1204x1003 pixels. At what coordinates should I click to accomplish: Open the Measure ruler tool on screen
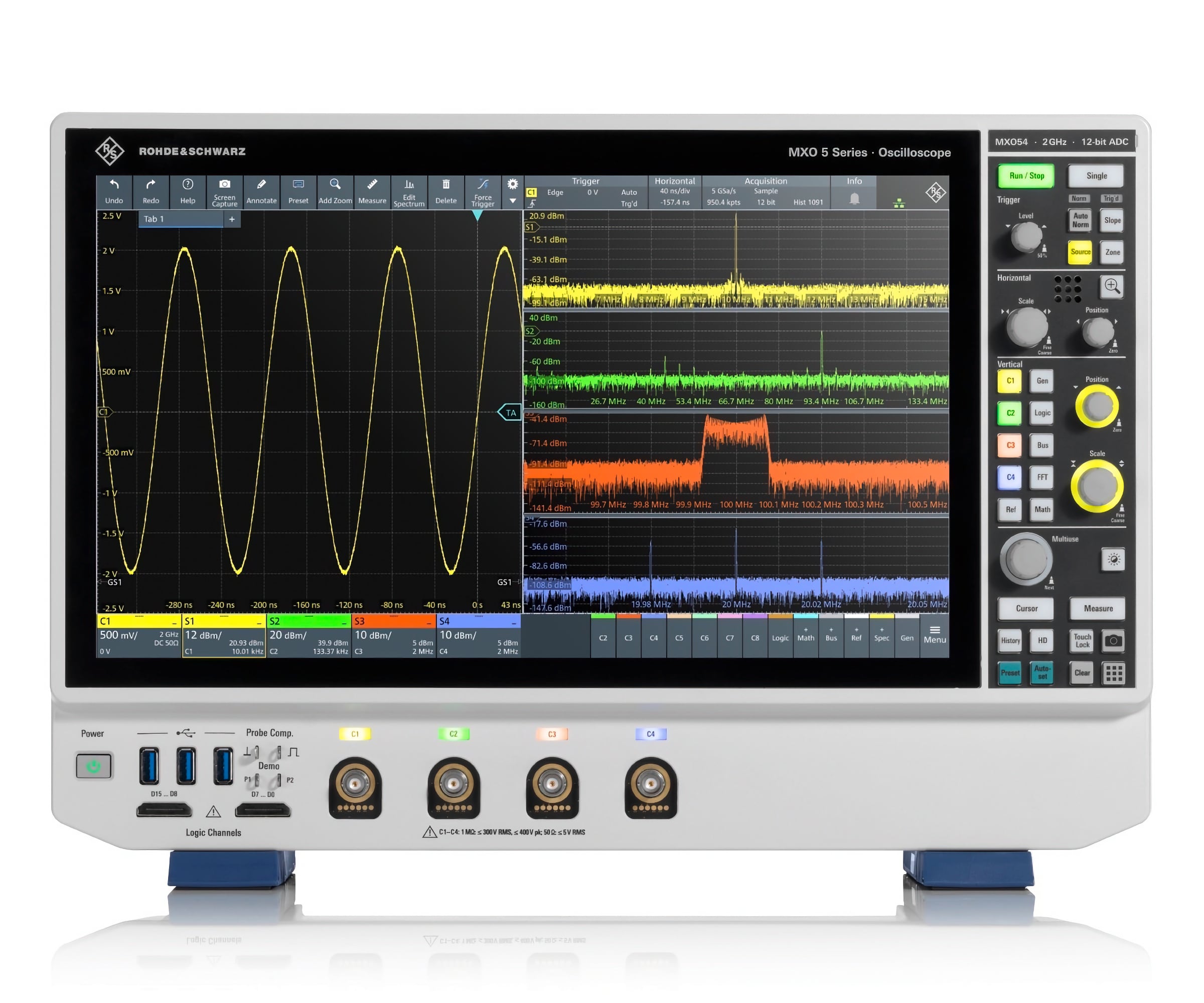[x=372, y=192]
